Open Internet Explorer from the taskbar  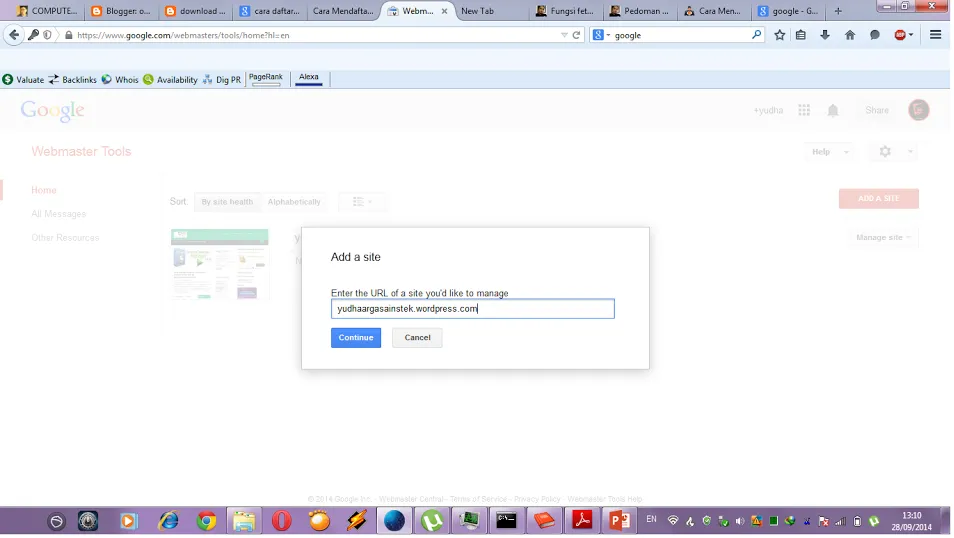pyautogui.click(x=168, y=521)
